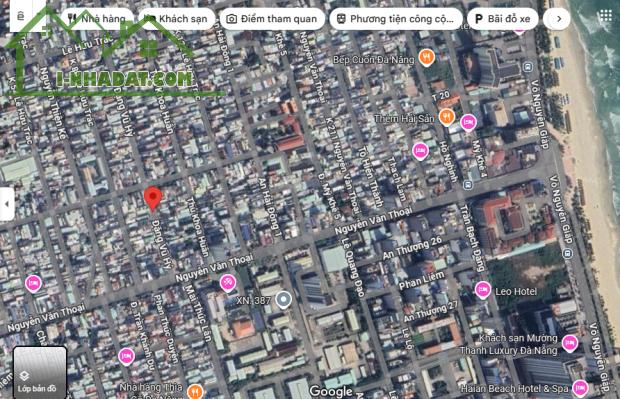Open Mường Thanh Luxury Đà Nẵng hotel marker
The image size is (620, 399).
pyautogui.click(x=569, y=343)
